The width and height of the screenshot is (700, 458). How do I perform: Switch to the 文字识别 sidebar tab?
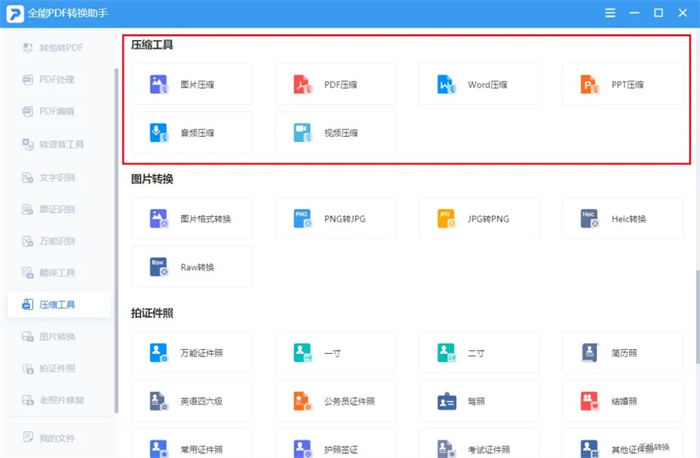coord(56,177)
